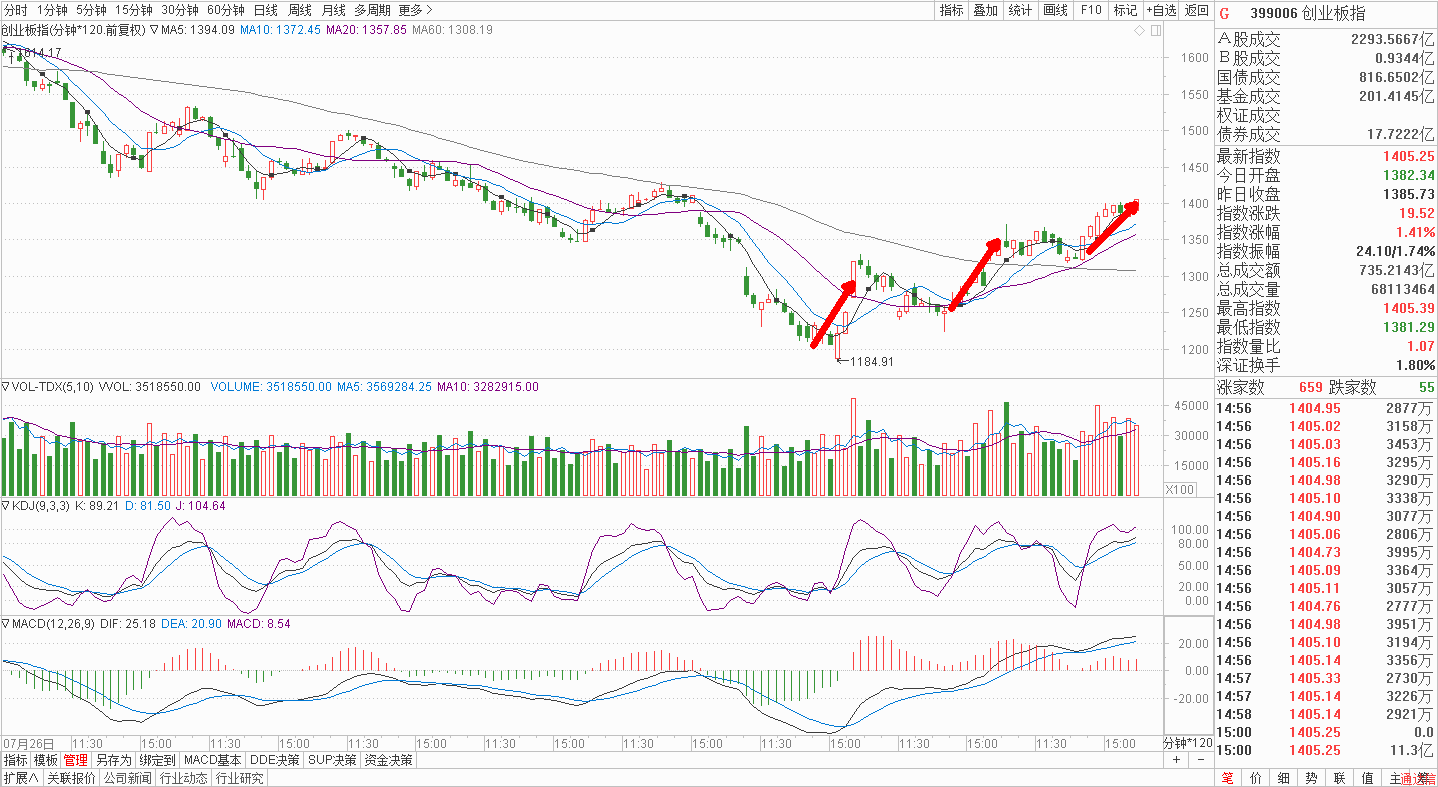Select the bottom 指标 tab
Viewport: 1438px width, 787px height.
15,760
